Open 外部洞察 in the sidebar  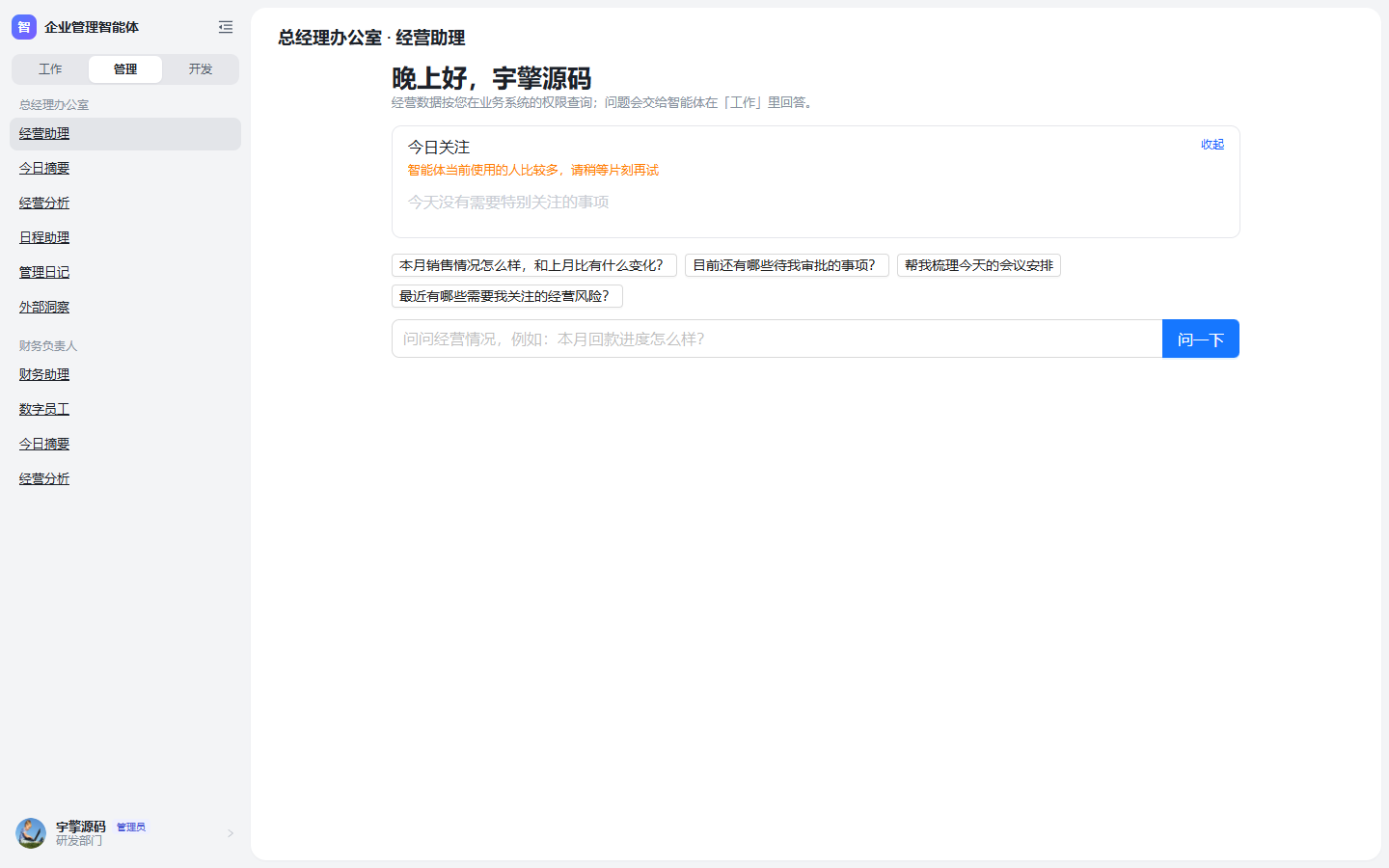pos(125,308)
